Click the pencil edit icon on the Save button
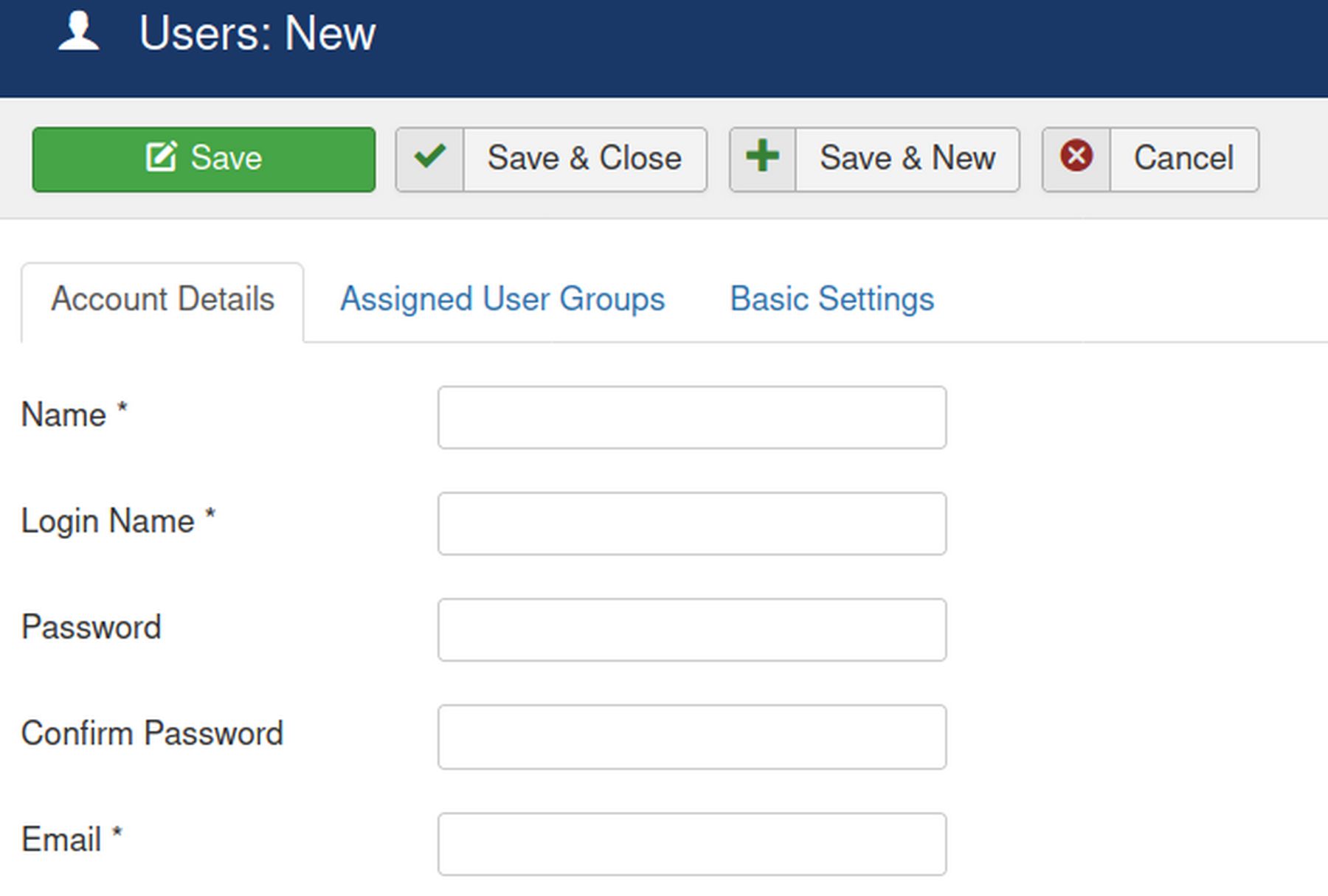This screenshot has height=896, width=1328. 161,157
